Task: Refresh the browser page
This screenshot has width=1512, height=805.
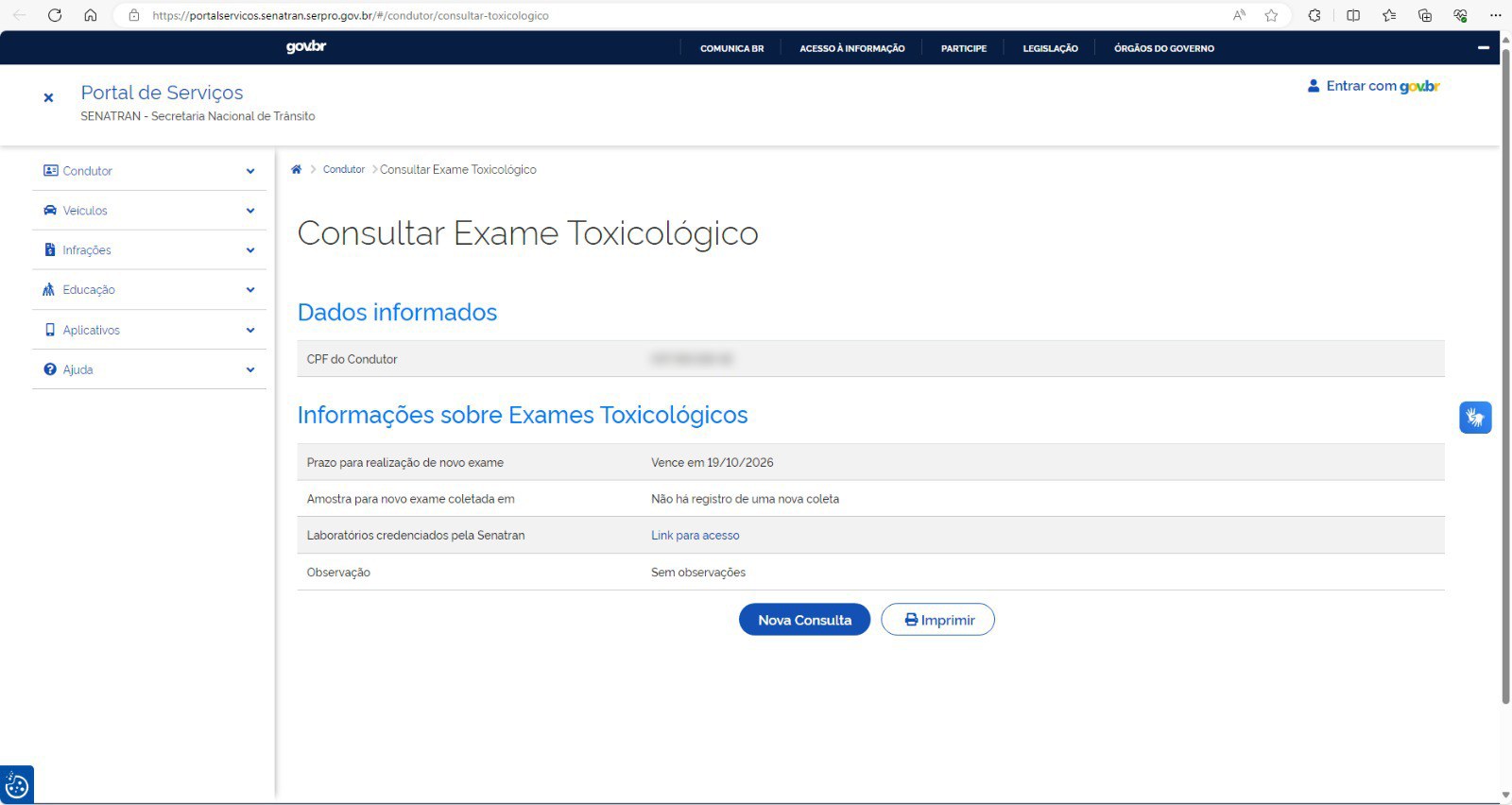Action: (x=55, y=15)
